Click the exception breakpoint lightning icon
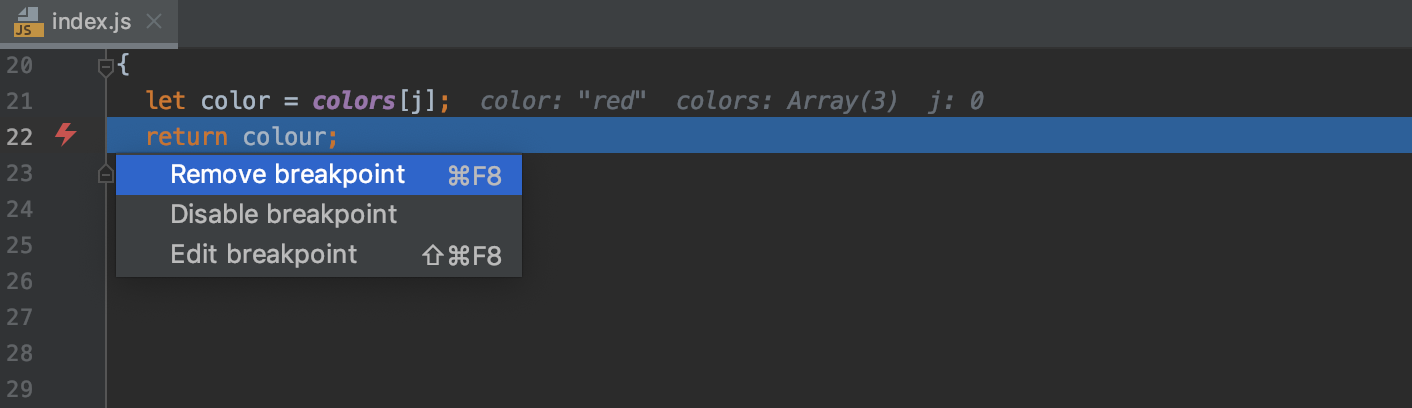1412x408 pixels. (65, 135)
